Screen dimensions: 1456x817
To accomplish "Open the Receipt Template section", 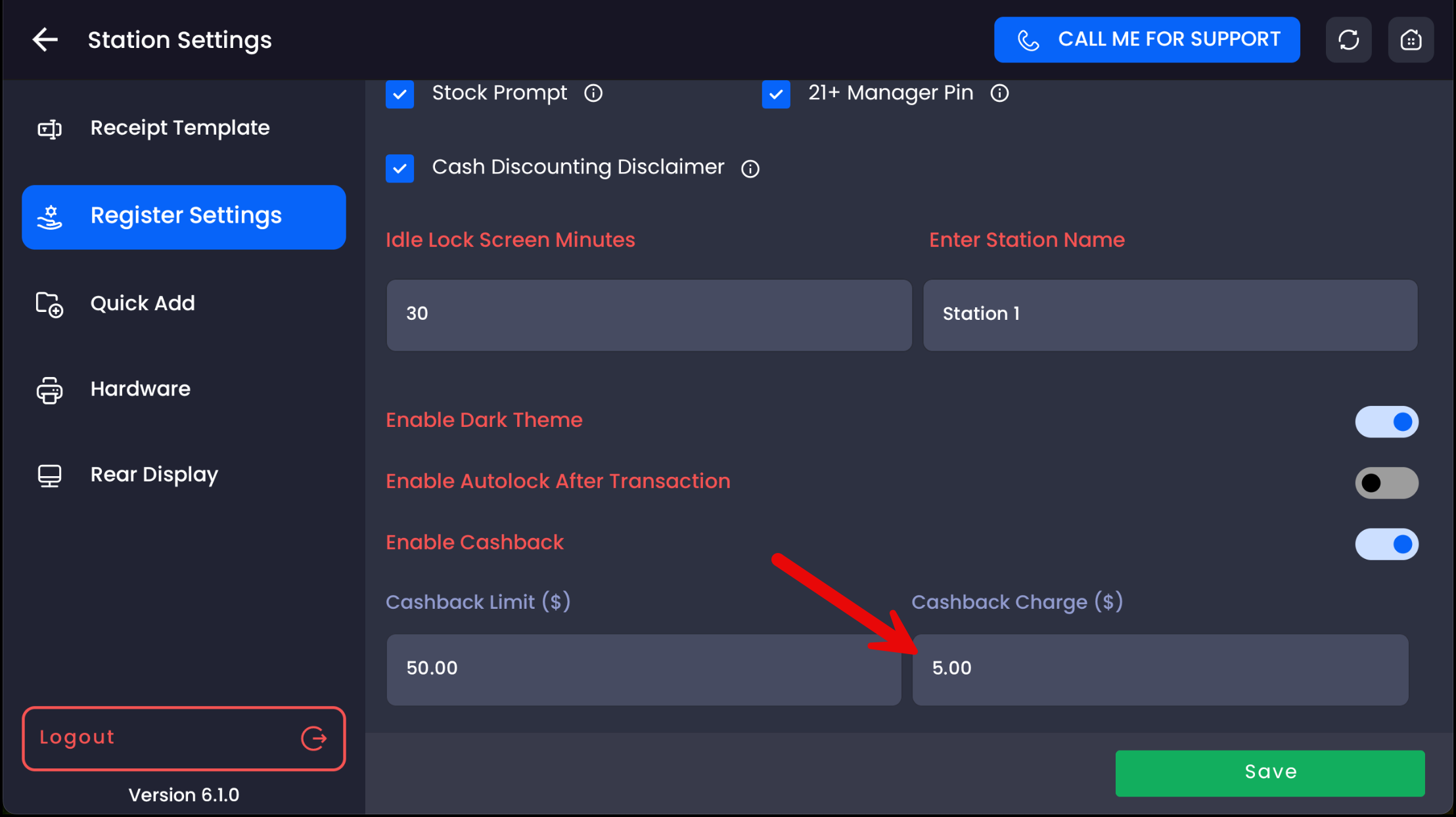I will (179, 128).
